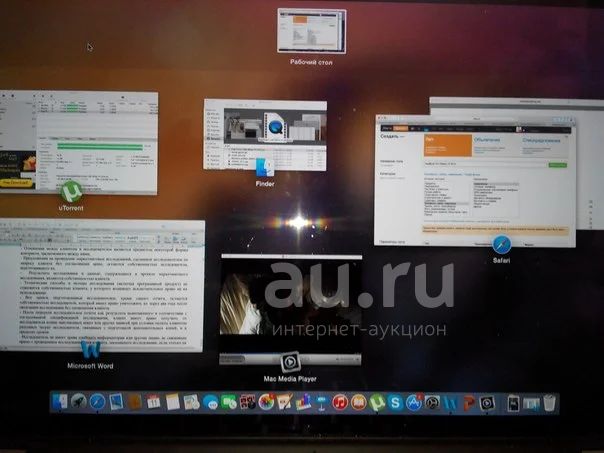The image size is (604, 453).
Task: Launch Safari compass icon in the Dock
Action: [97, 402]
